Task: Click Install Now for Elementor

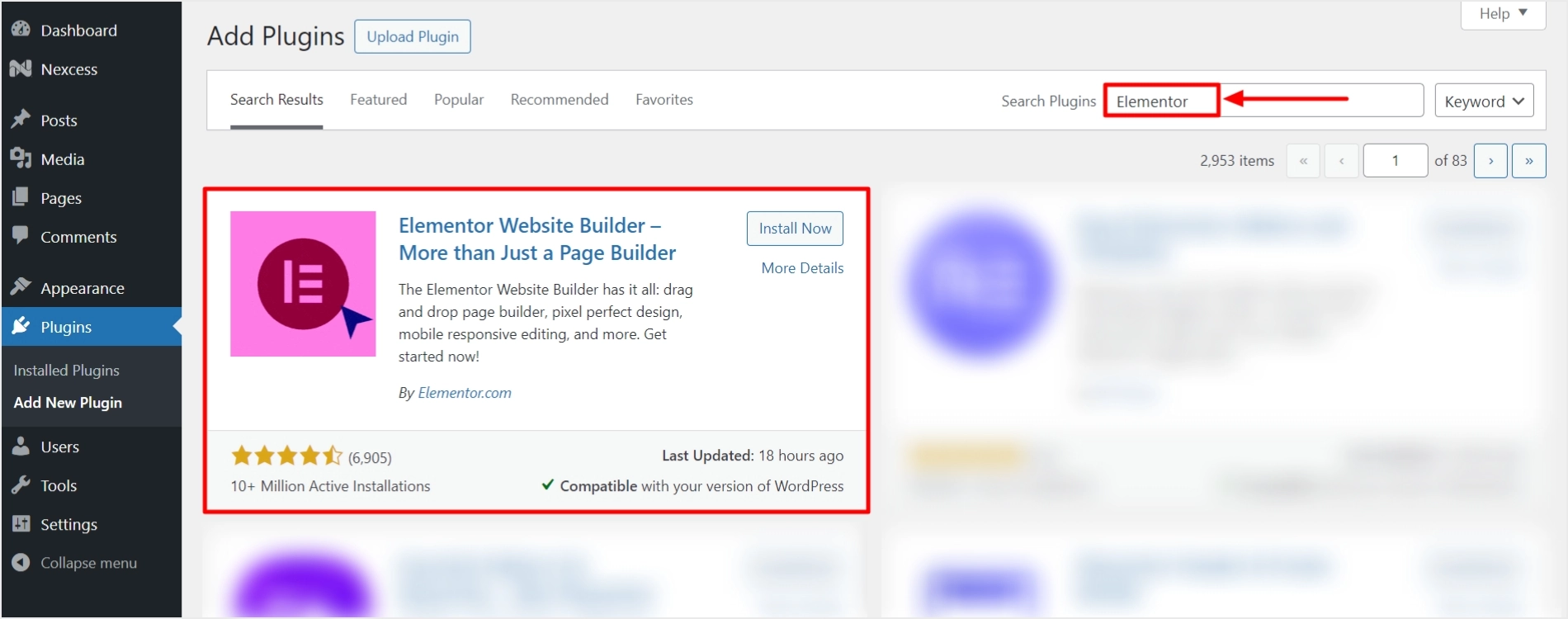Action: (x=795, y=229)
